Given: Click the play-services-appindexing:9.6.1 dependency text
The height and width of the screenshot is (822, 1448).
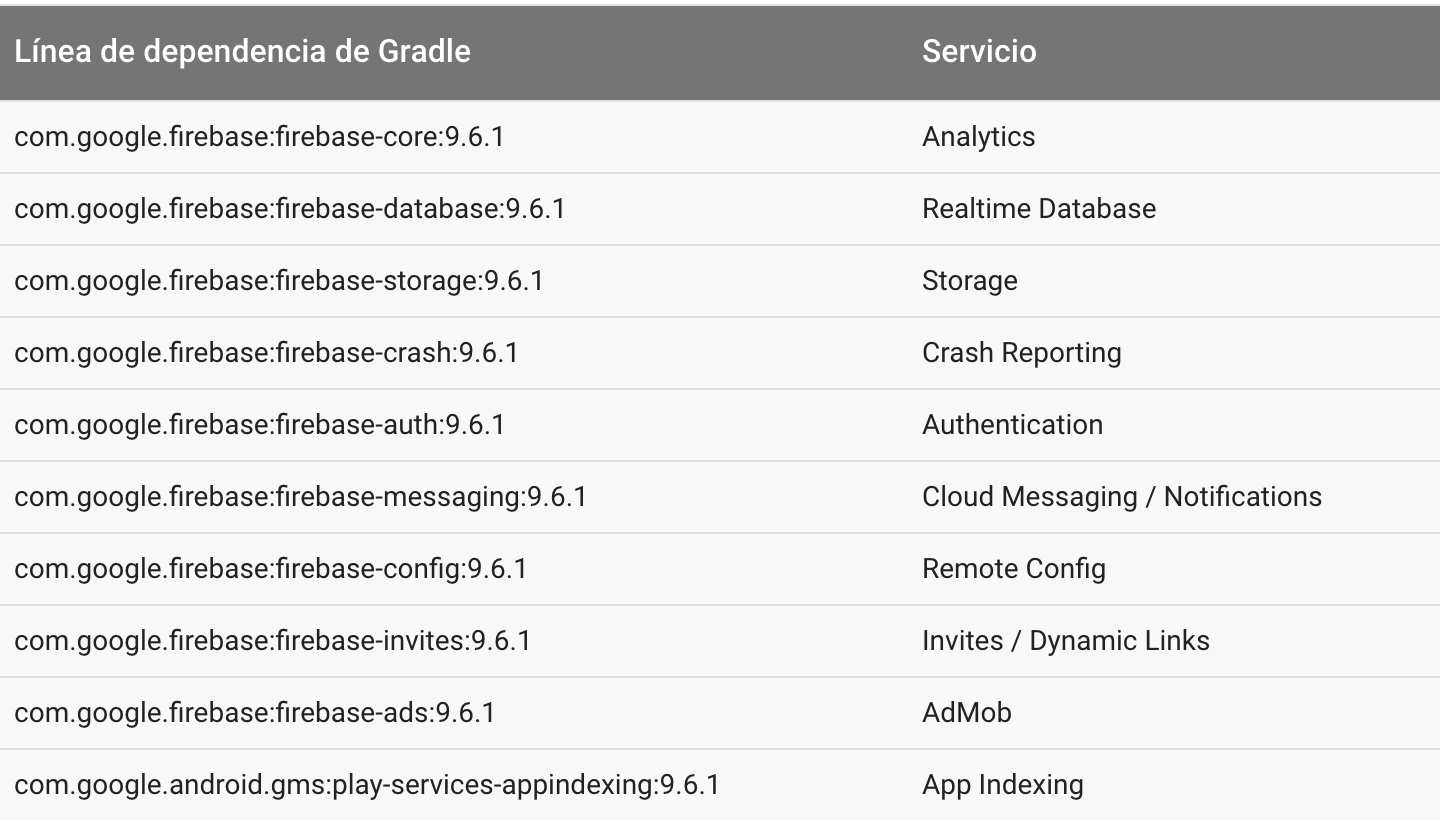Looking at the screenshot, I should [x=366, y=785].
